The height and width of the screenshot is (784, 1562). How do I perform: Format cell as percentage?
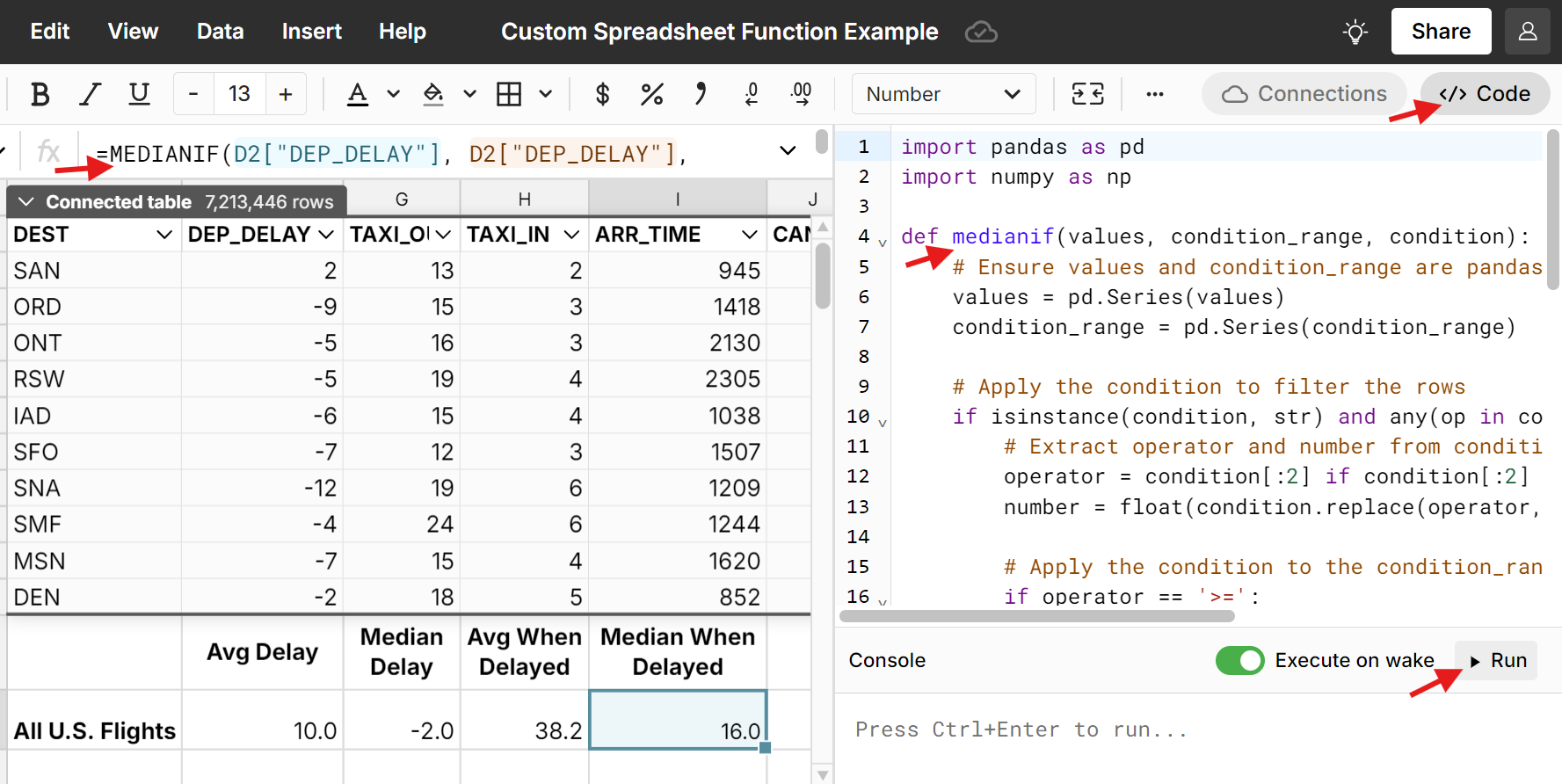click(651, 94)
